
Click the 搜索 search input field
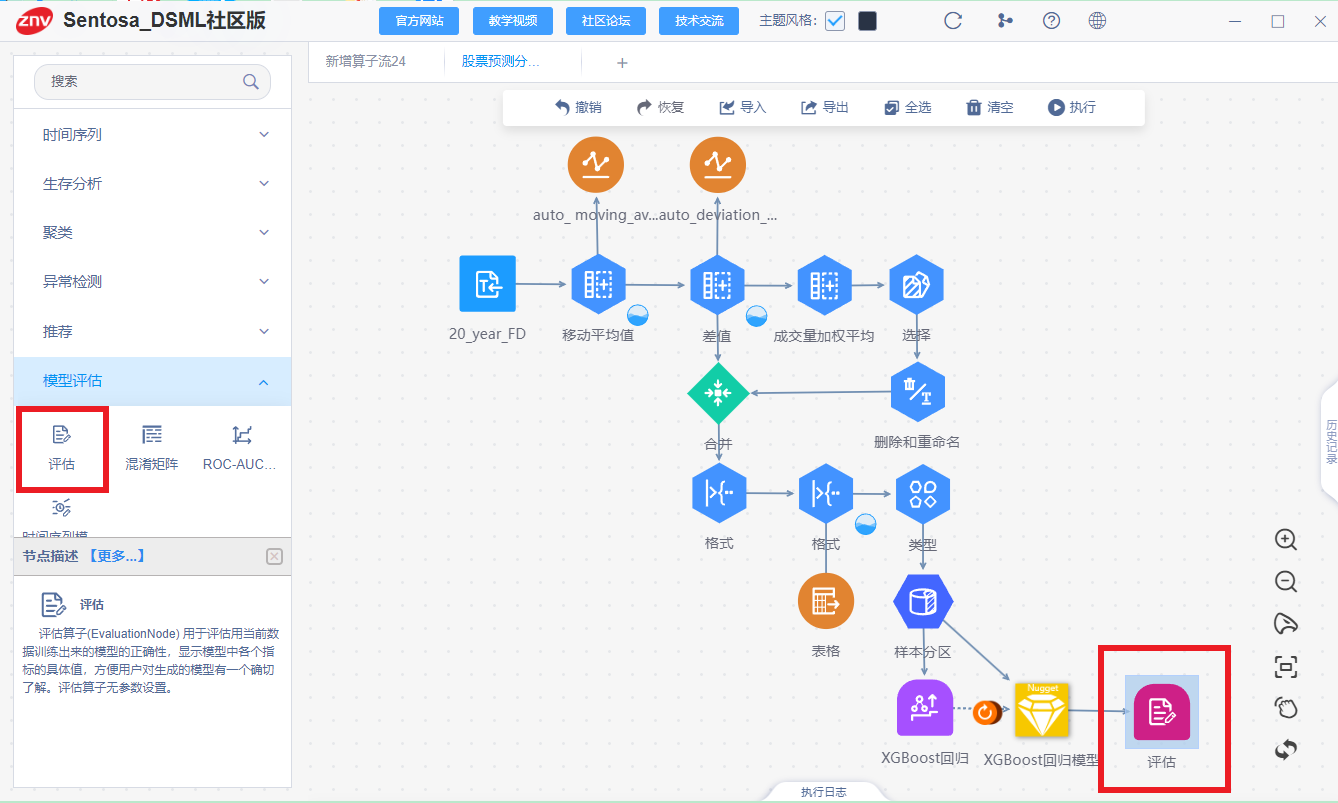point(152,82)
